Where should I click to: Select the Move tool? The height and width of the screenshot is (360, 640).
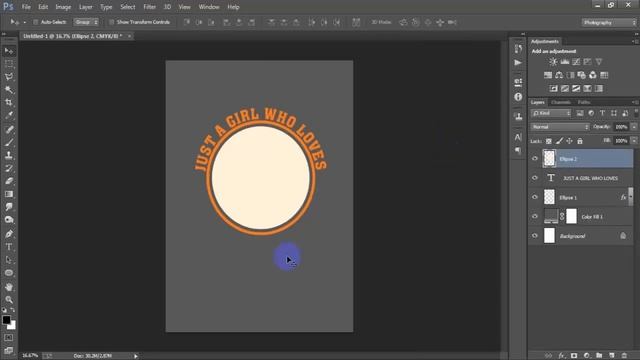pyautogui.click(x=9, y=51)
